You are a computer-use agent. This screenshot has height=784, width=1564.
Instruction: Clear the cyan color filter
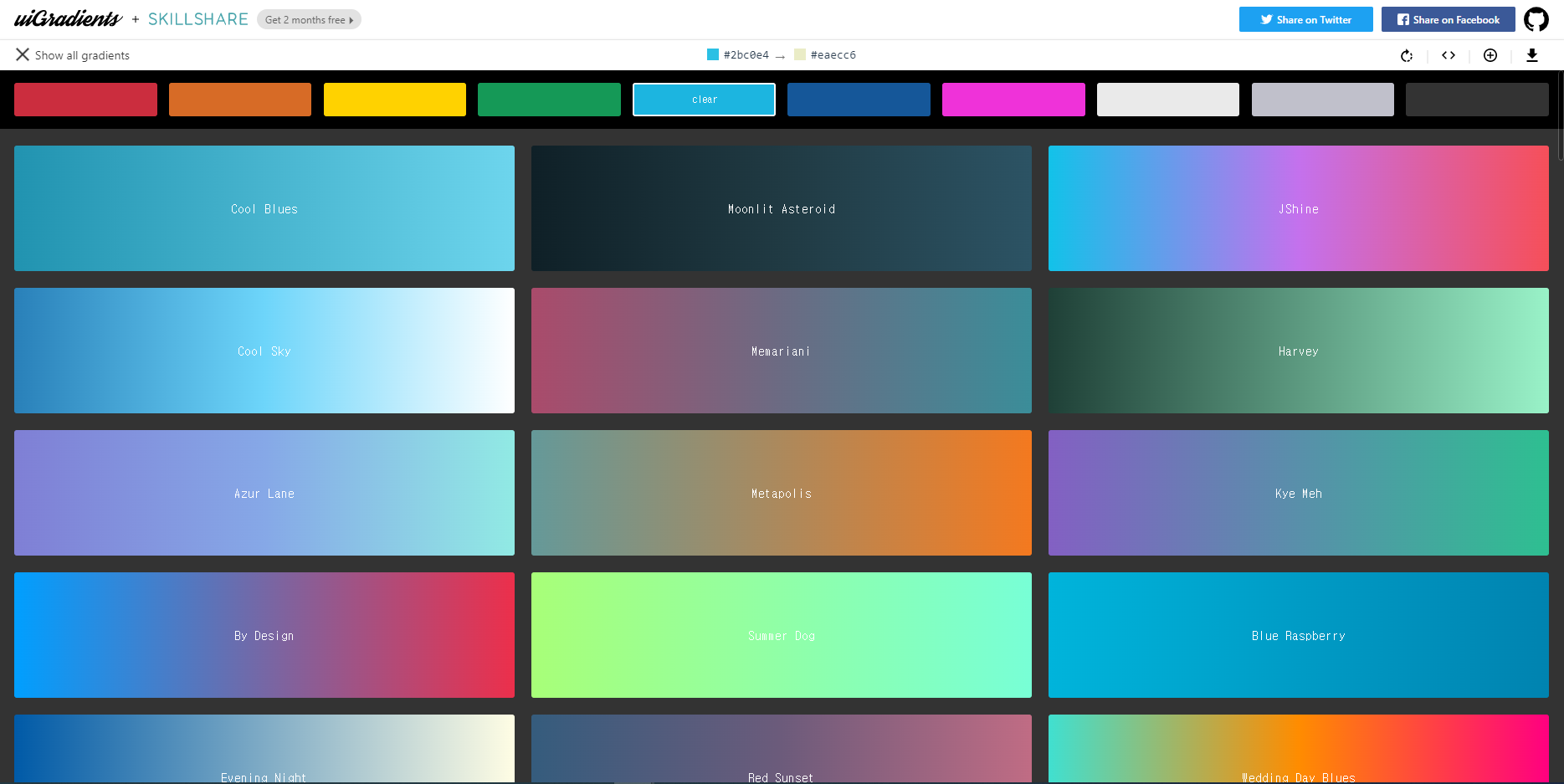coord(704,100)
